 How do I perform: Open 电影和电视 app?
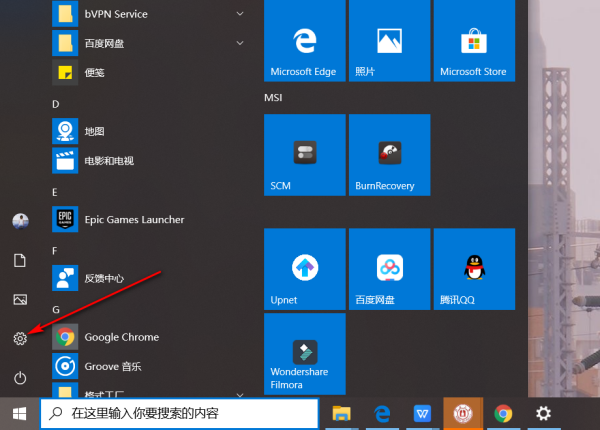(x=149, y=161)
